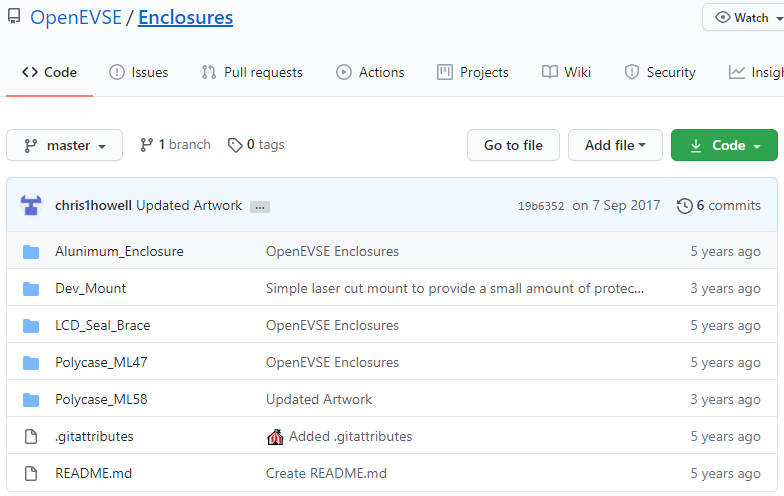The image size is (784, 496).
Task: Open the Added .gitattributes commit message
Action: (x=350, y=436)
